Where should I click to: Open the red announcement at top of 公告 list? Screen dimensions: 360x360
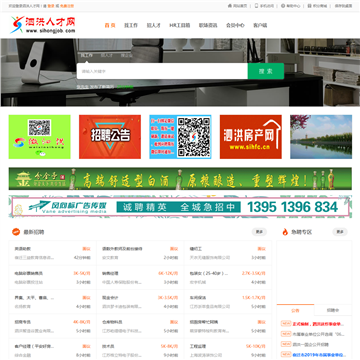coord(318,324)
